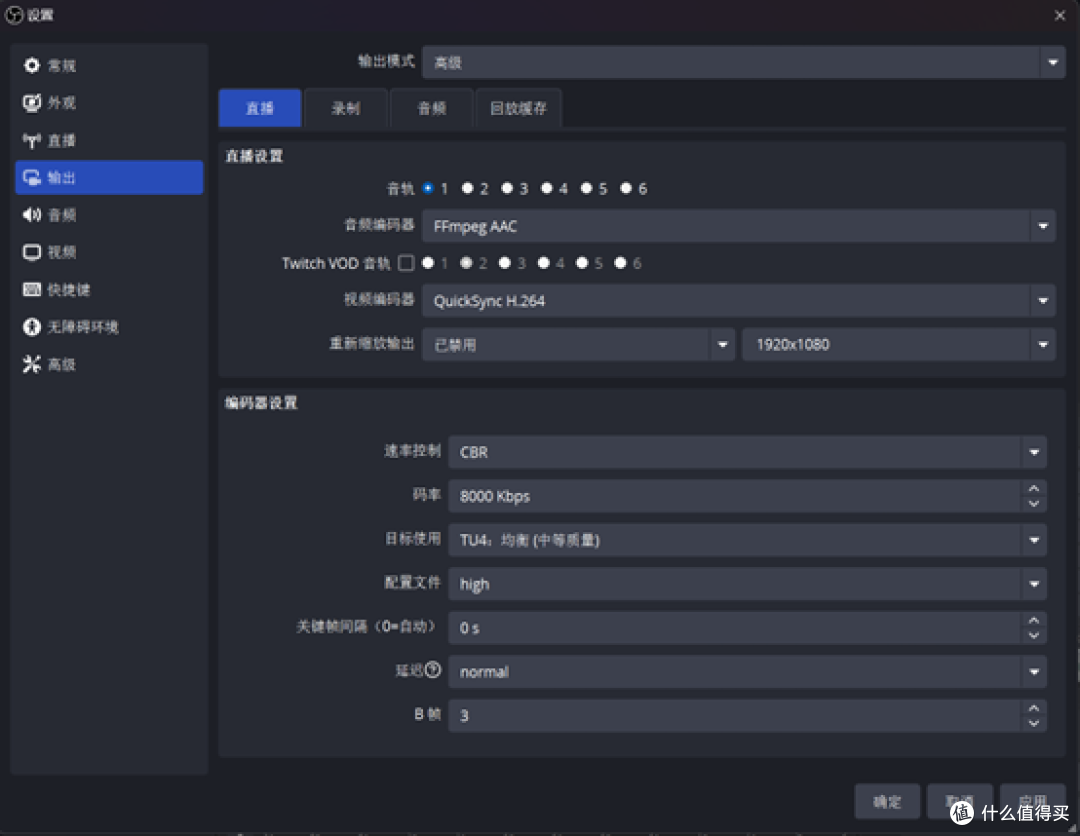Switch to the 音频 tab
This screenshot has height=836, width=1080.
432,108
